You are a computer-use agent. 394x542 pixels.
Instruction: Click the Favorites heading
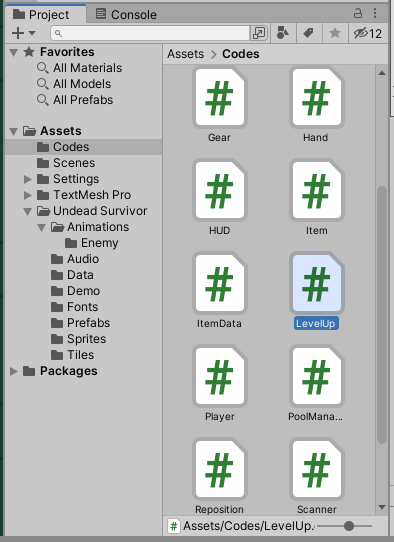67,52
